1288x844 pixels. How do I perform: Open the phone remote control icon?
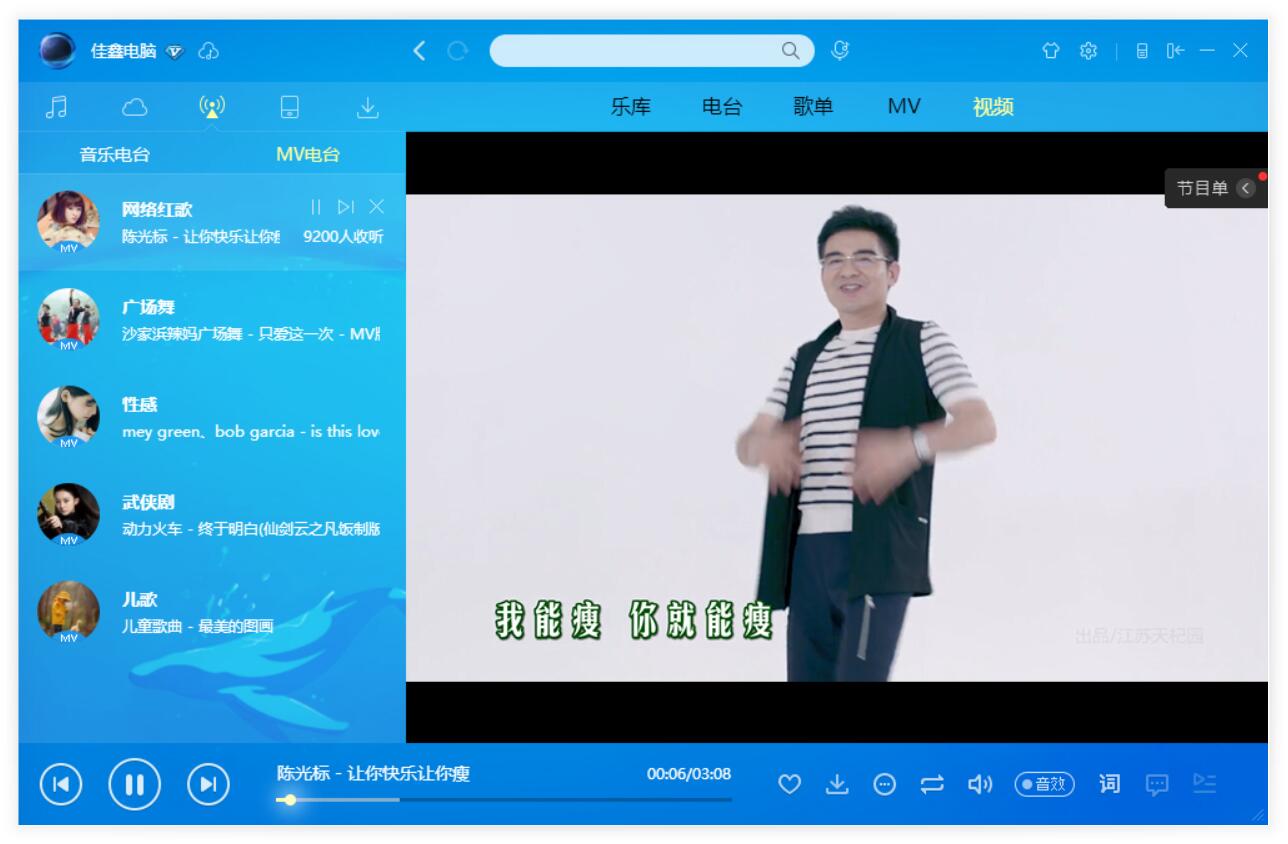coord(1143,51)
